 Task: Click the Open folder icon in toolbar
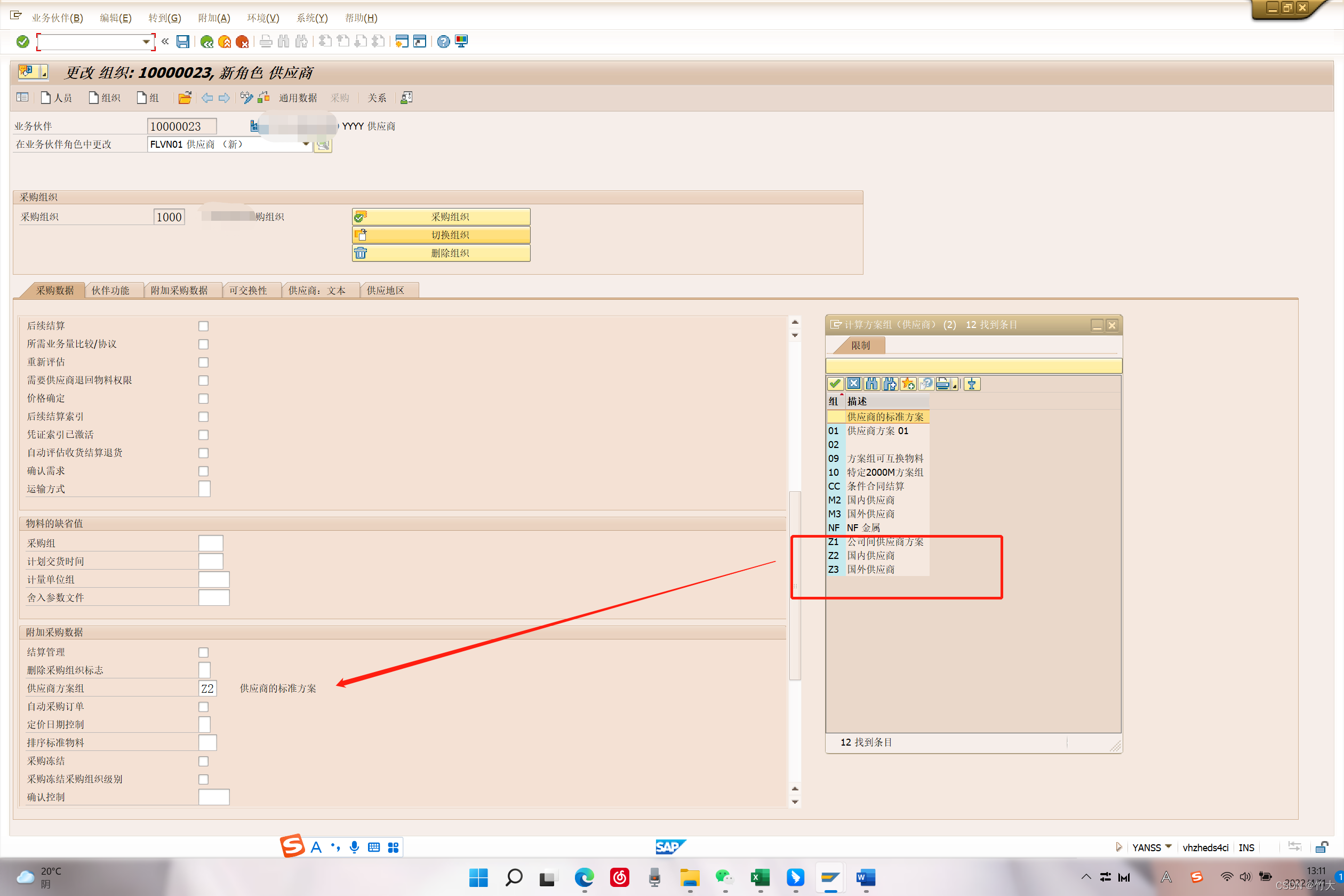(x=185, y=98)
